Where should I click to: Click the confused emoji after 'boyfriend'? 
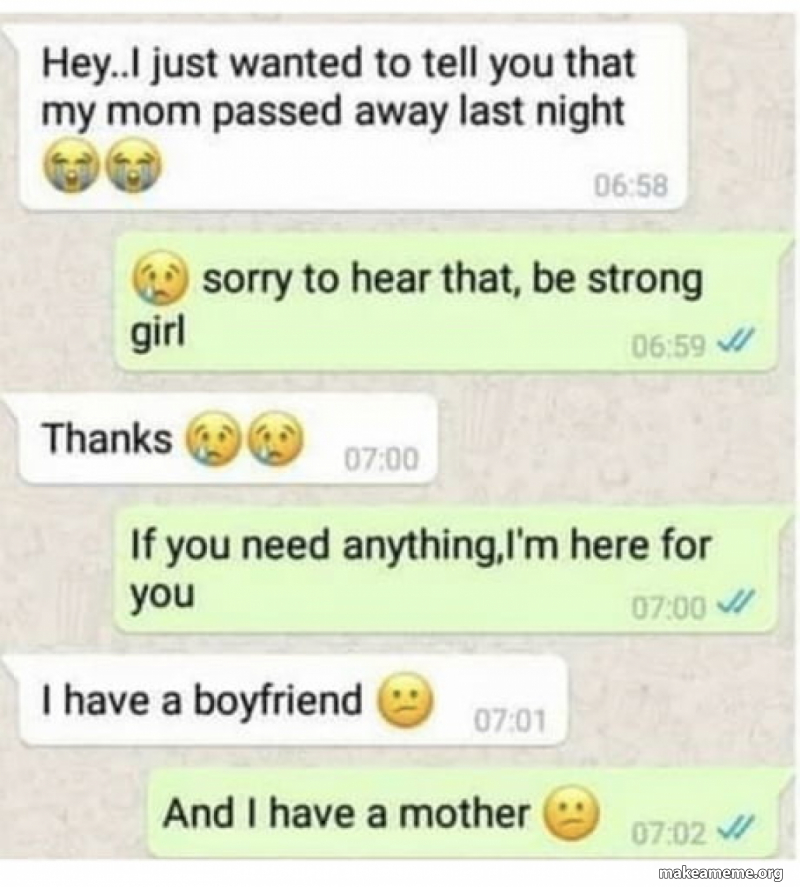click(x=405, y=700)
